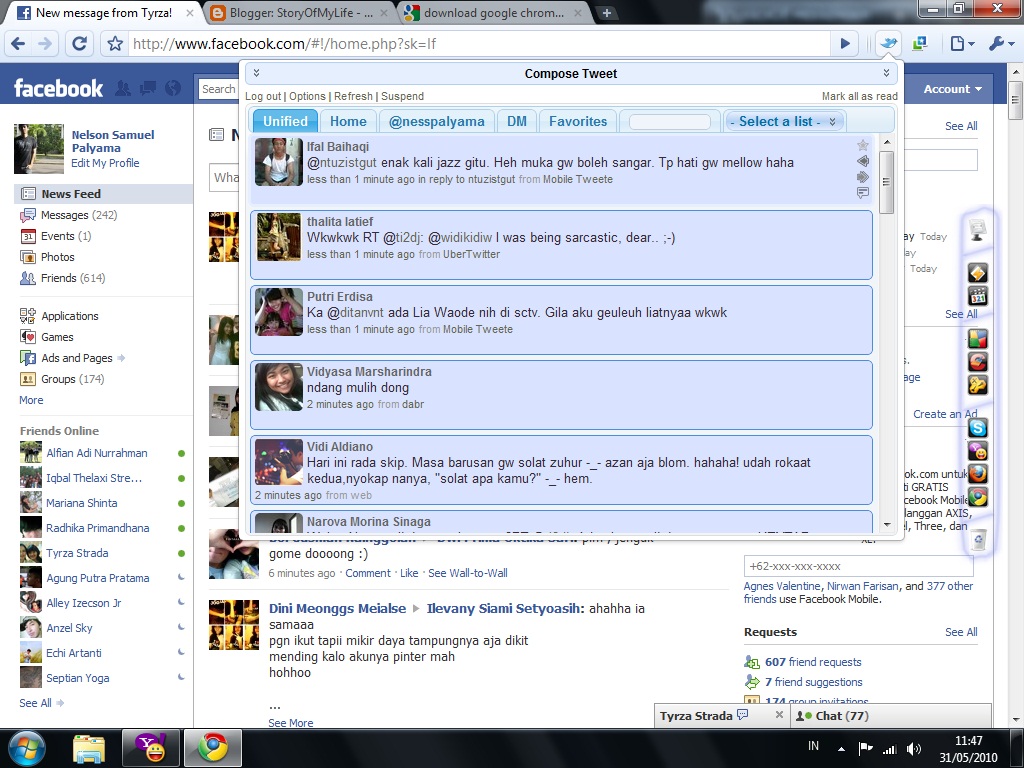Click the Windows Start orb

[27, 748]
